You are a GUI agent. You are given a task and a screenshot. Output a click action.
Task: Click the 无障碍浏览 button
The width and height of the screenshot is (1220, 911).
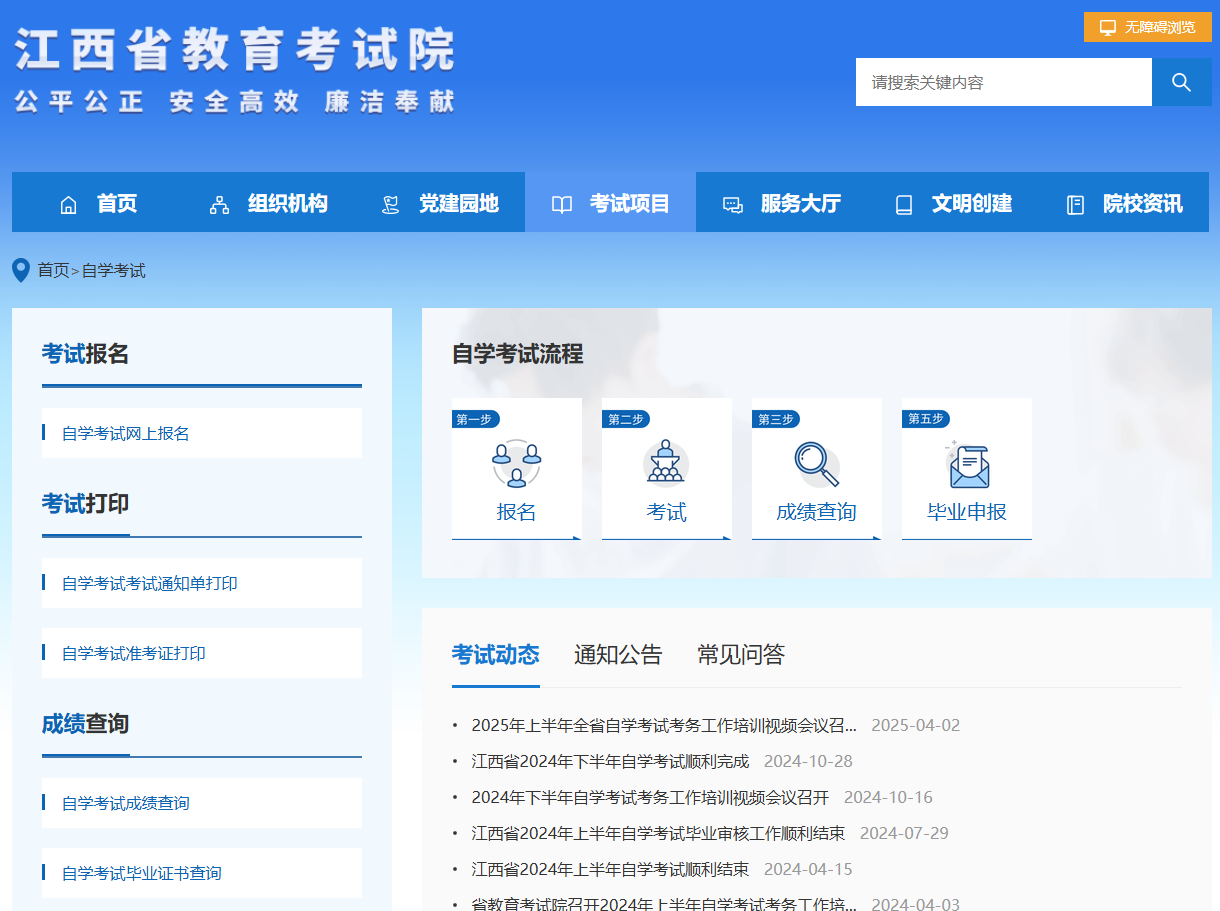pos(1147,27)
